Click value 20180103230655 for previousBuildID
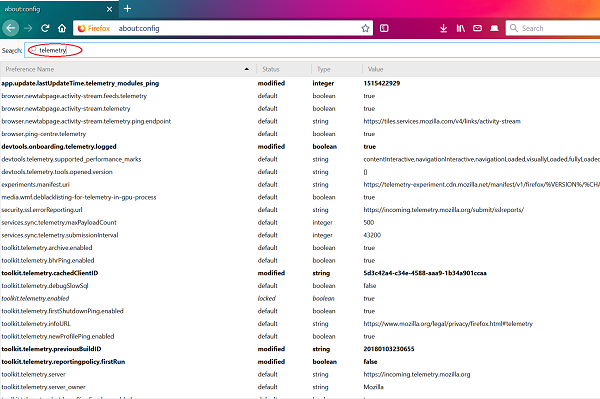 click(389, 349)
